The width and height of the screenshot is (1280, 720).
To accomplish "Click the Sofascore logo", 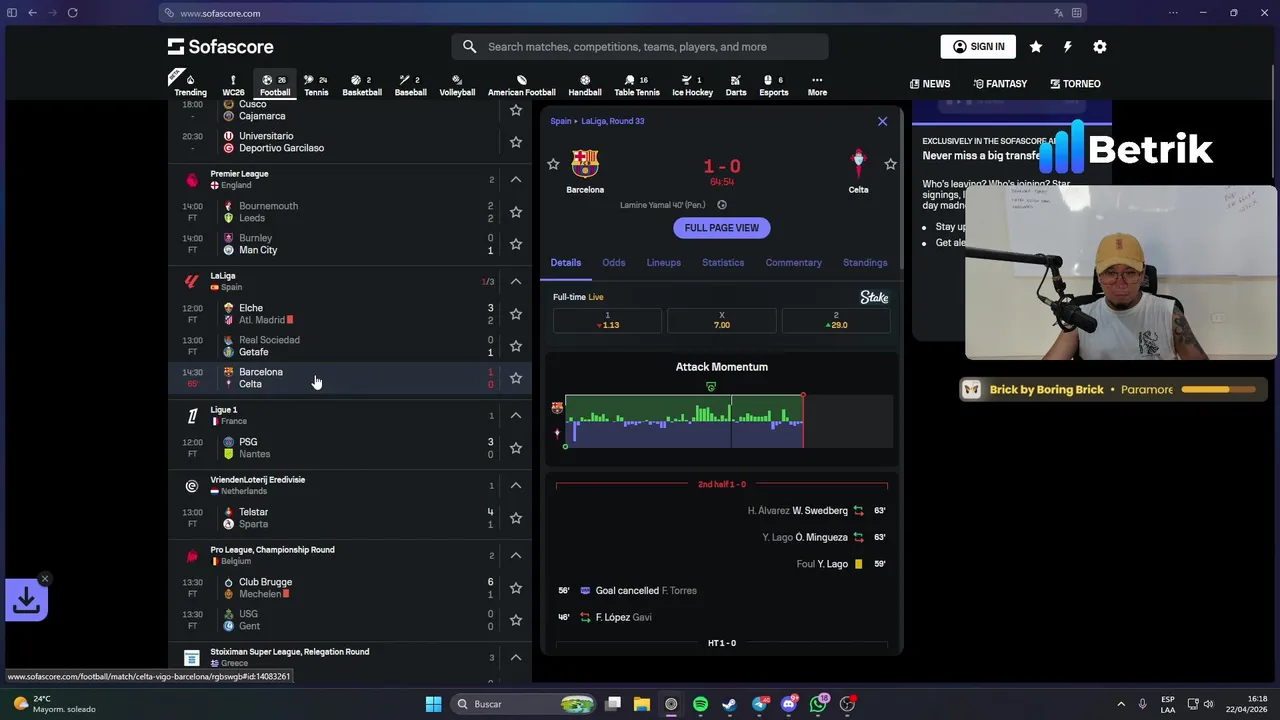I will (x=220, y=47).
